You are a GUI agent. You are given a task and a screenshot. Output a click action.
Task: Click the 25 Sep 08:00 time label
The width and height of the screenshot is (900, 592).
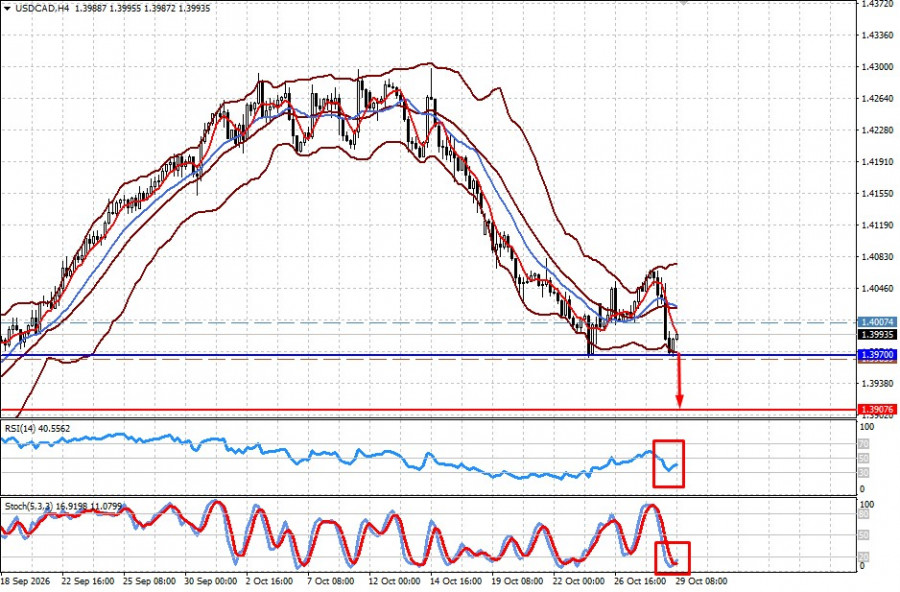click(x=149, y=581)
